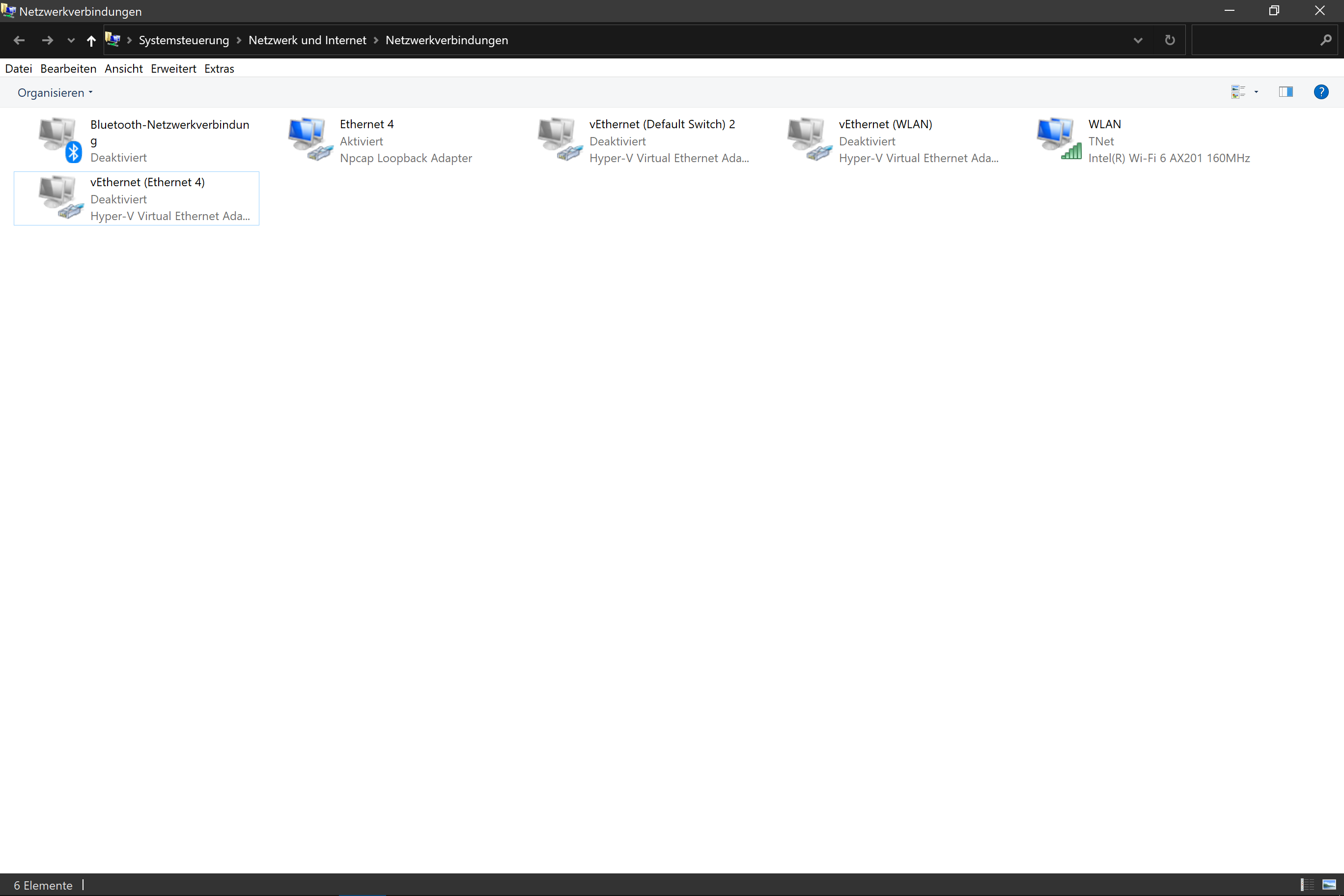Screen dimensions: 1344x896
Task: Open the help question mark icon
Action: (1320, 92)
